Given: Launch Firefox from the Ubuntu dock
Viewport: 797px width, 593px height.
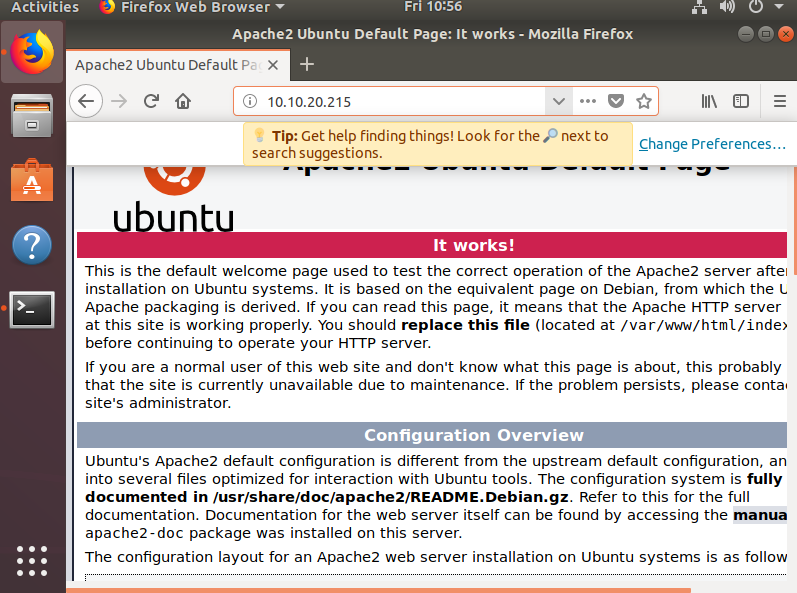Looking at the screenshot, I should (x=32, y=52).
